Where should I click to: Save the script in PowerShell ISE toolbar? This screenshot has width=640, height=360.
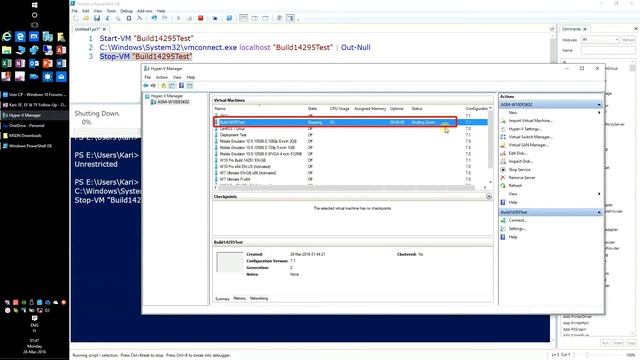[97, 18]
